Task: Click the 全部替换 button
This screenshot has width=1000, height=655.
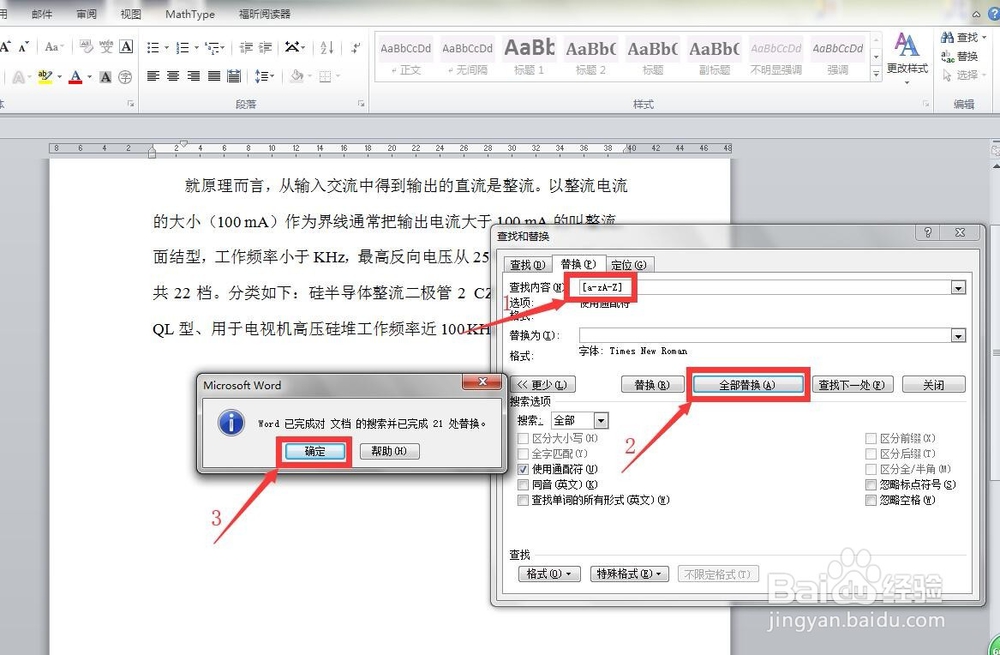Action: click(x=747, y=385)
